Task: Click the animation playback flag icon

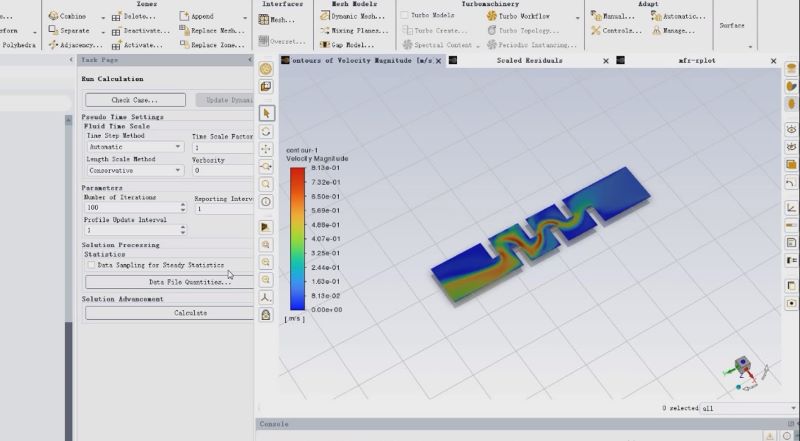Action: pyautogui.click(x=266, y=227)
